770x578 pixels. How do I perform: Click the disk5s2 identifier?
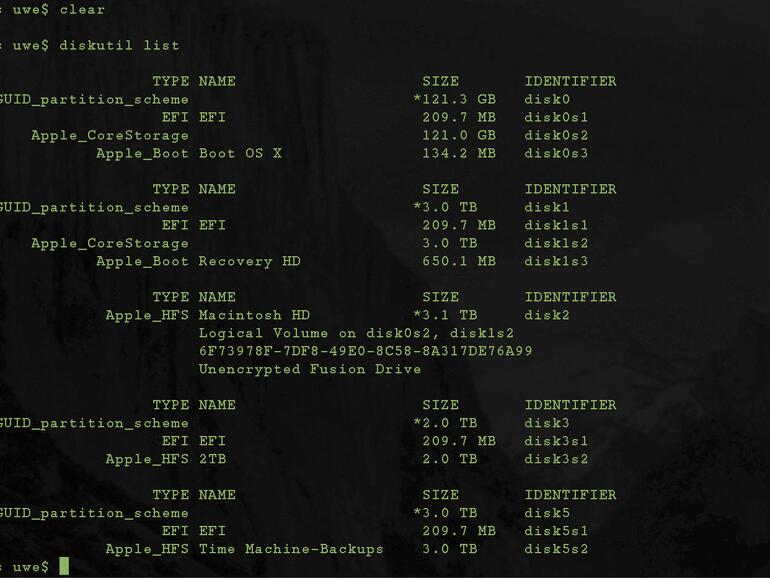coord(556,549)
